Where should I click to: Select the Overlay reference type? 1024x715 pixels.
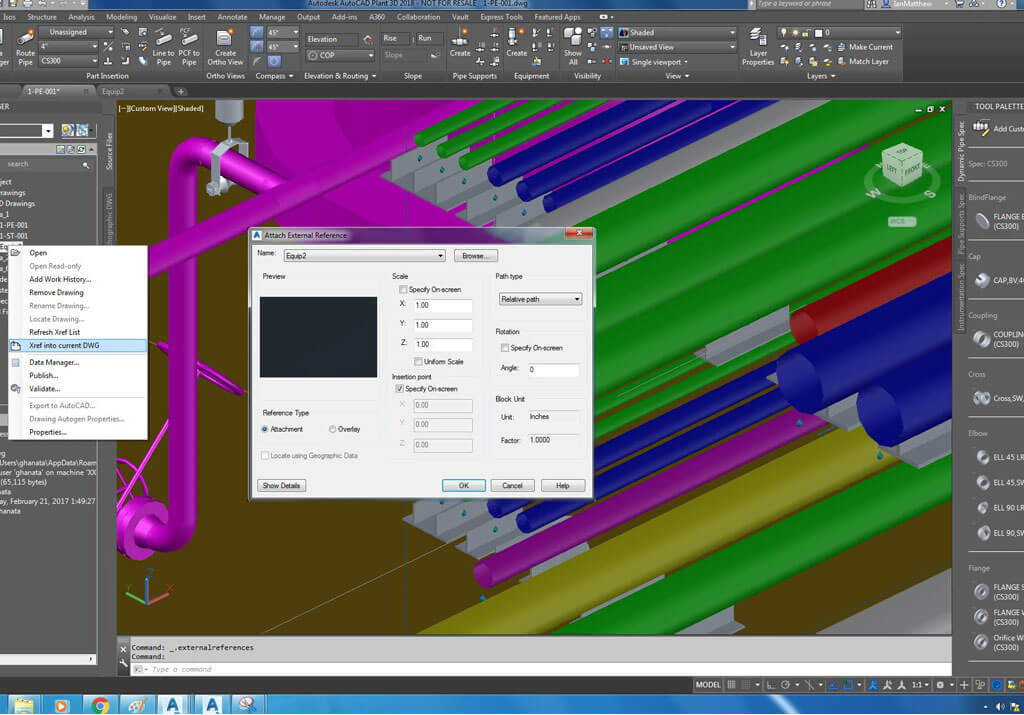point(332,429)
